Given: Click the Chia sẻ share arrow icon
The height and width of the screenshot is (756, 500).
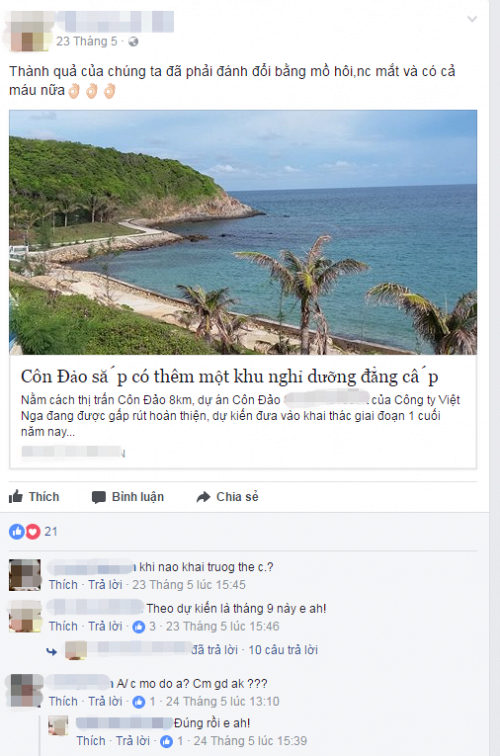Looking at the screenshot, I should [203, 497].
